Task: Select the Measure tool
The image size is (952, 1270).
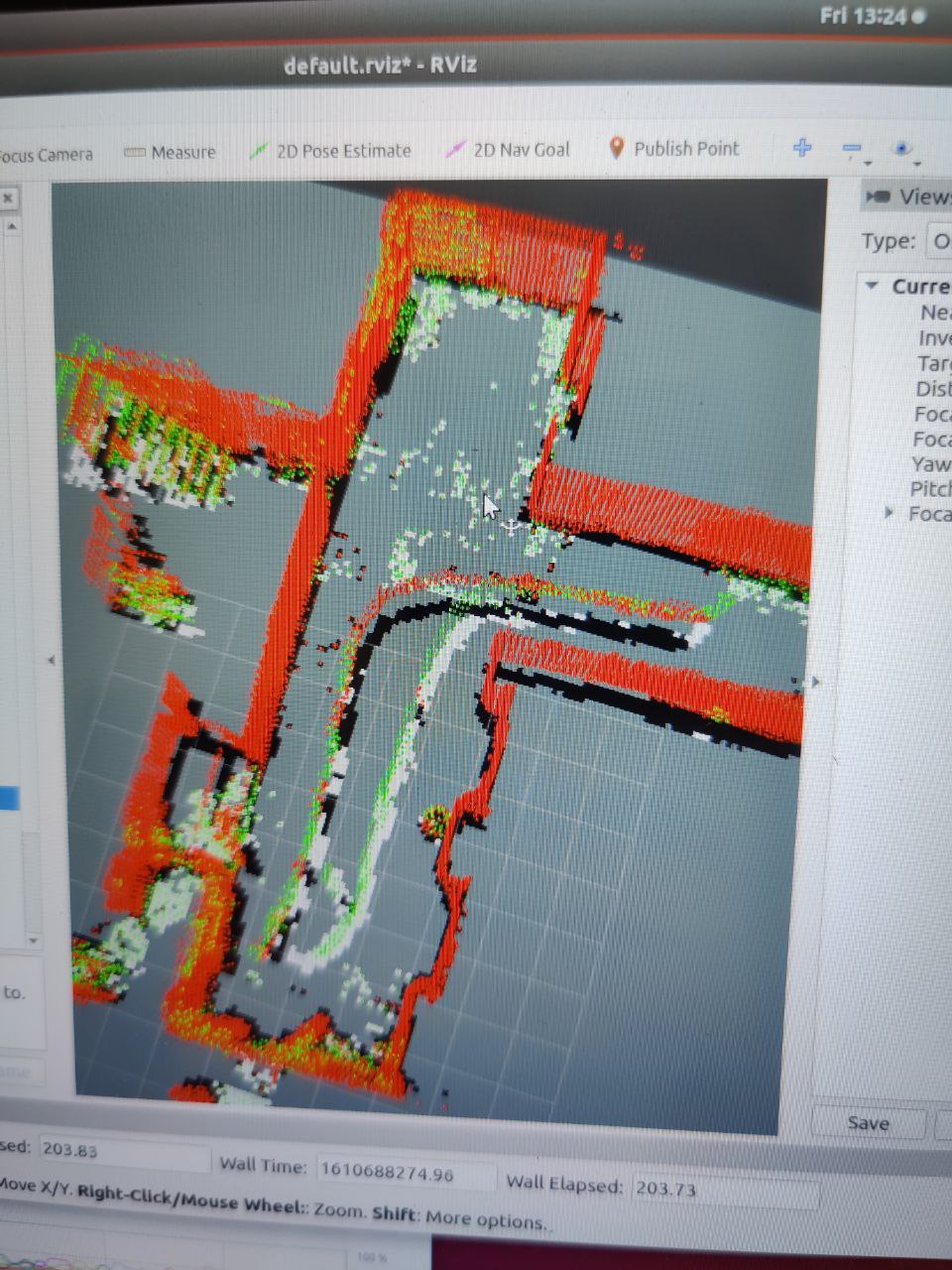Action: [x=170, y=153]
